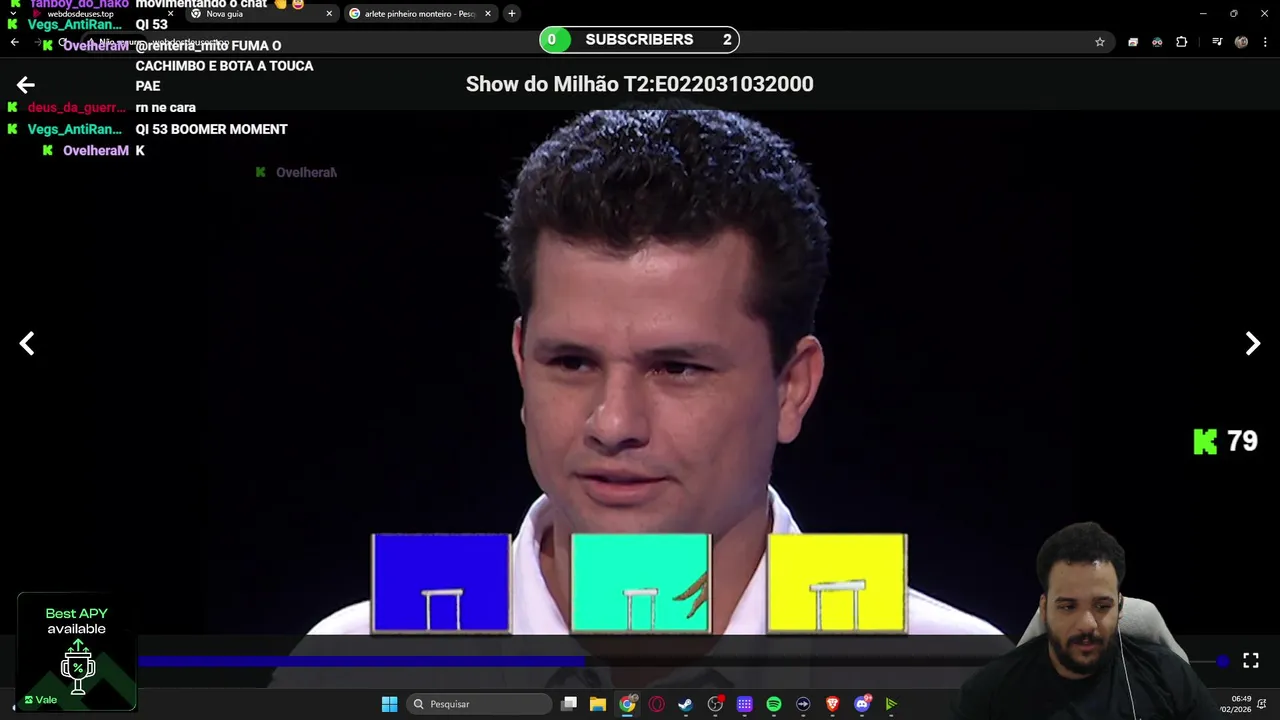Open the media controls music-note icon

point(1217,42)
